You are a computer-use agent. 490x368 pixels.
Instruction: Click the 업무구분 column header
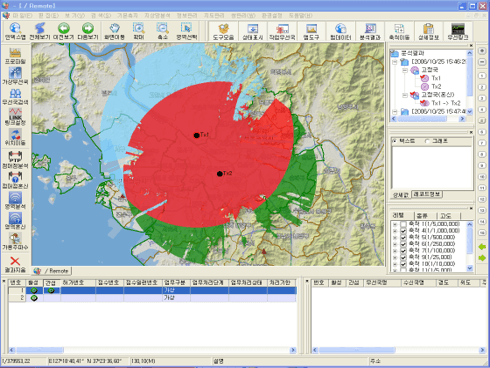point(176,283)
